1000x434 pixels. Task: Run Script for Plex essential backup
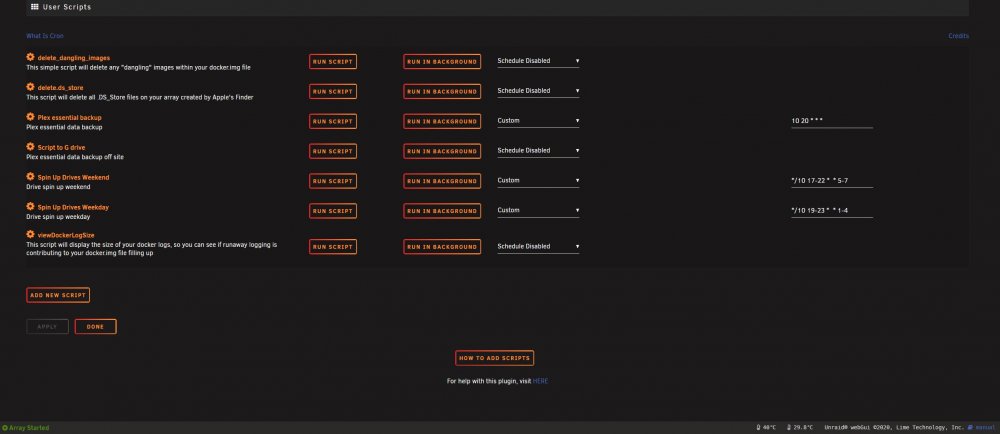click(333, 121)
